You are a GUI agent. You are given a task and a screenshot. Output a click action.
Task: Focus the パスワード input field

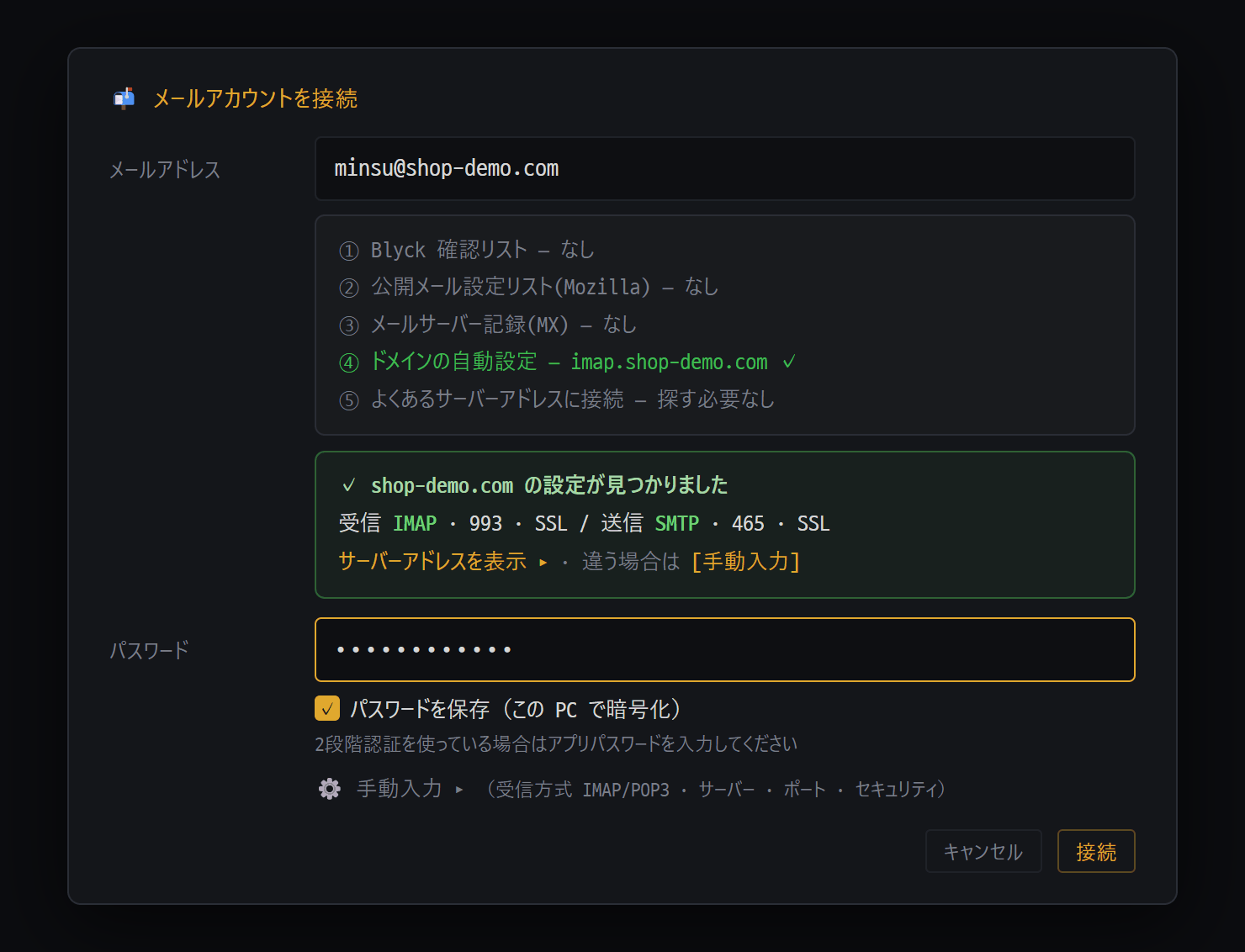tap(725, 650)
